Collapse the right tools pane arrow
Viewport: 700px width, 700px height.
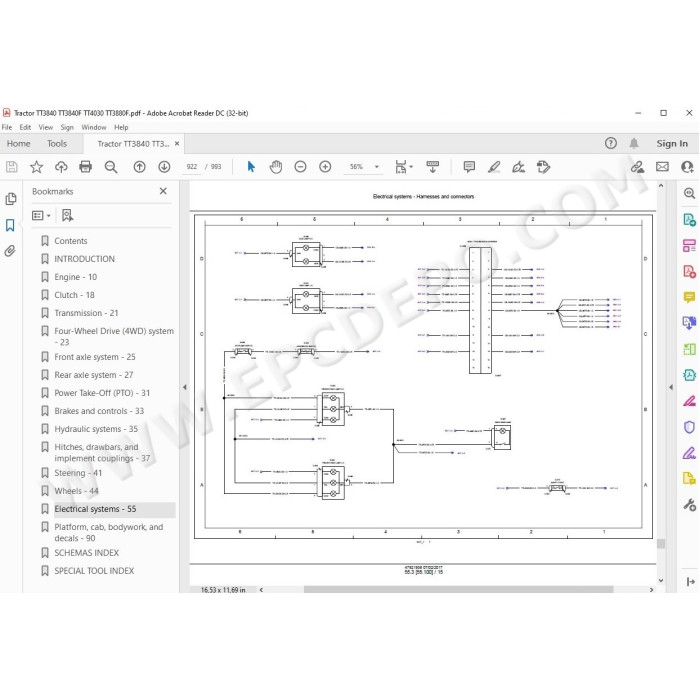[671, 387]
